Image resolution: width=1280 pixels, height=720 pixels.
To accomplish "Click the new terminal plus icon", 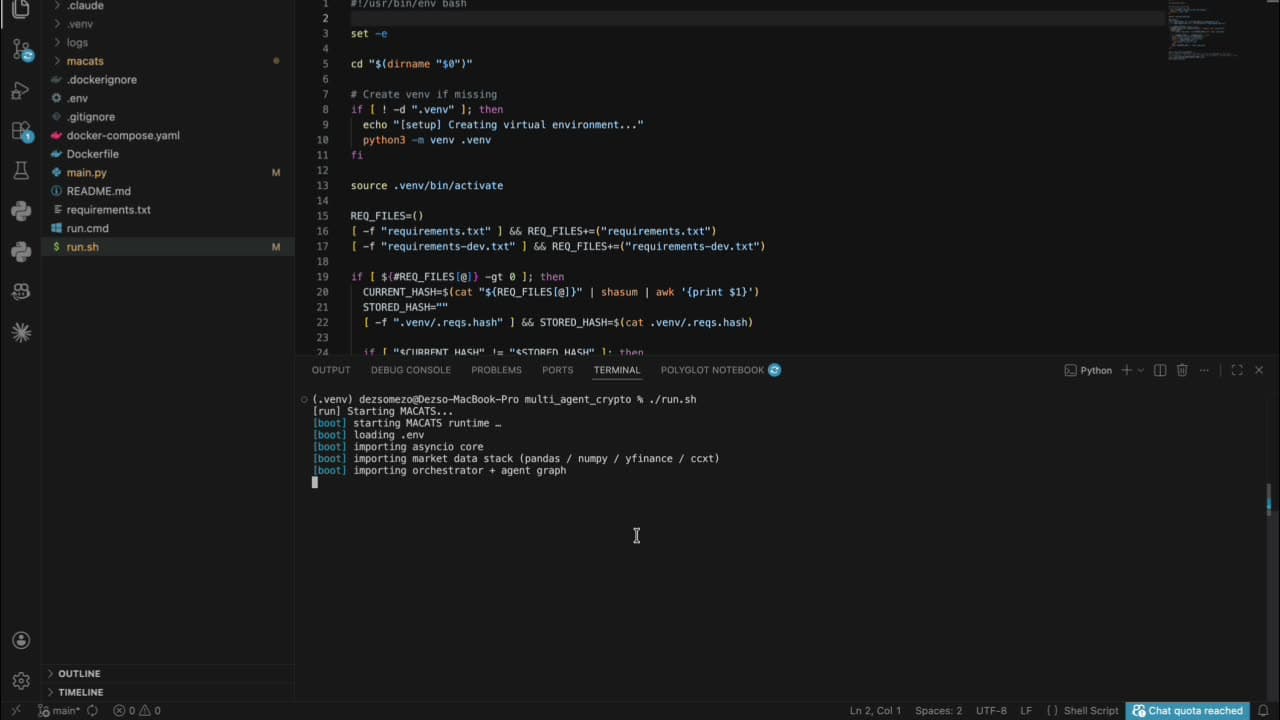I will [1126, 370].
